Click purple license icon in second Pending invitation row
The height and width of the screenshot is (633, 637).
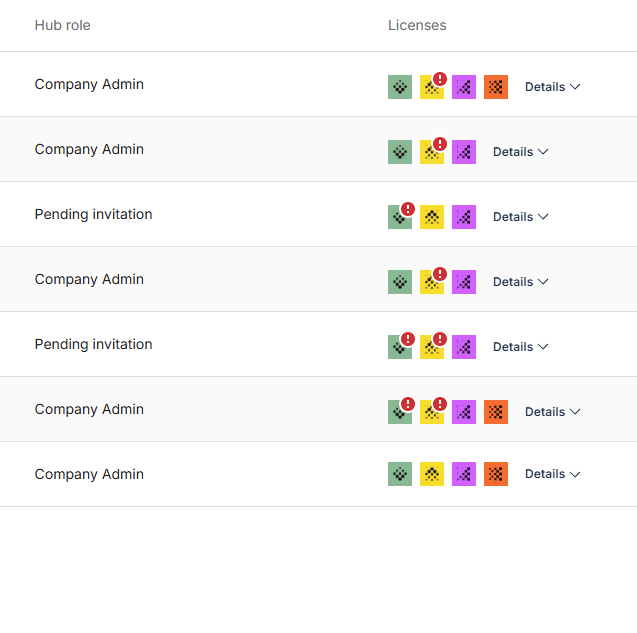pyautogui.click(x=464, y=347)
